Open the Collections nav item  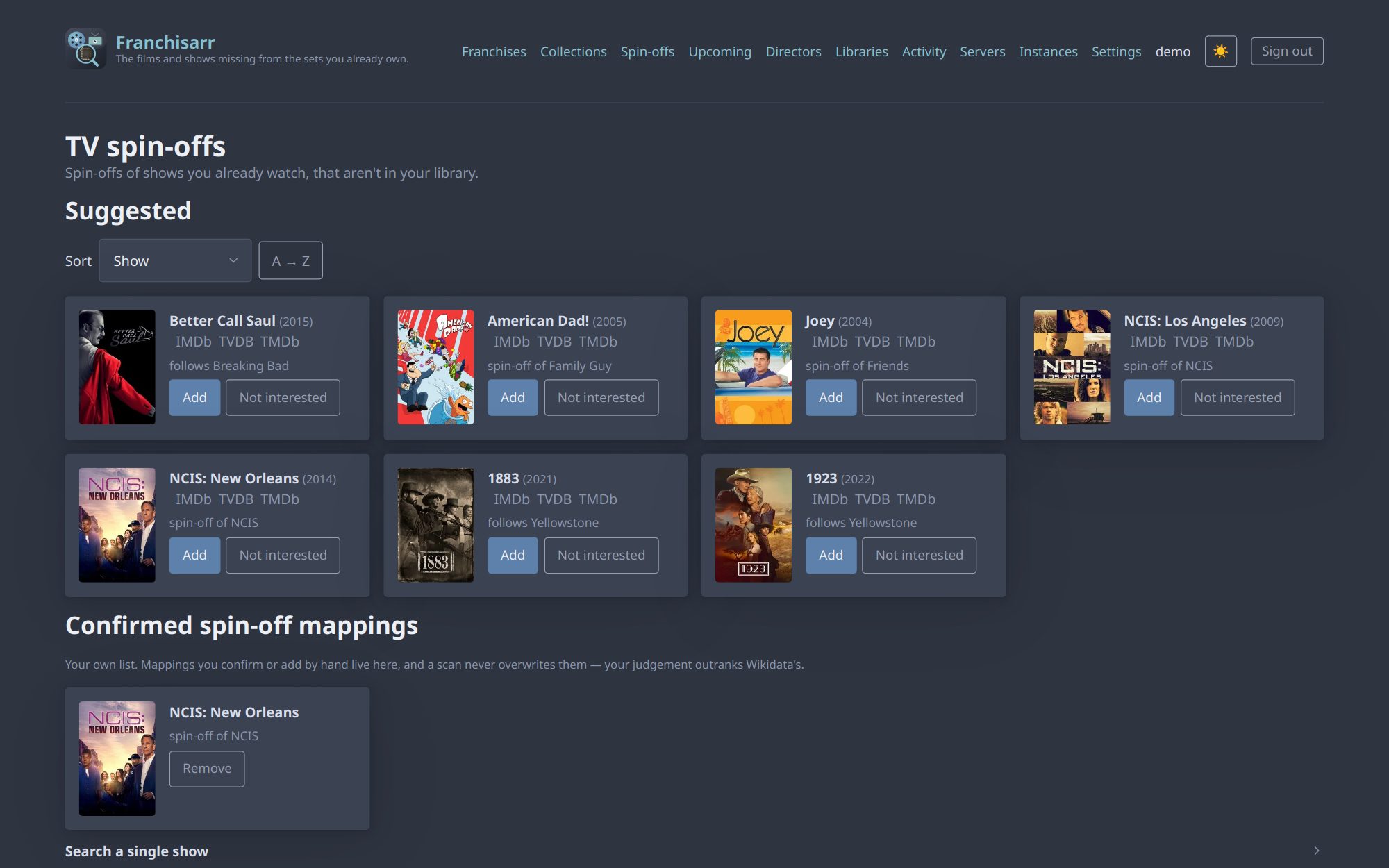click(x=573, y=51)
